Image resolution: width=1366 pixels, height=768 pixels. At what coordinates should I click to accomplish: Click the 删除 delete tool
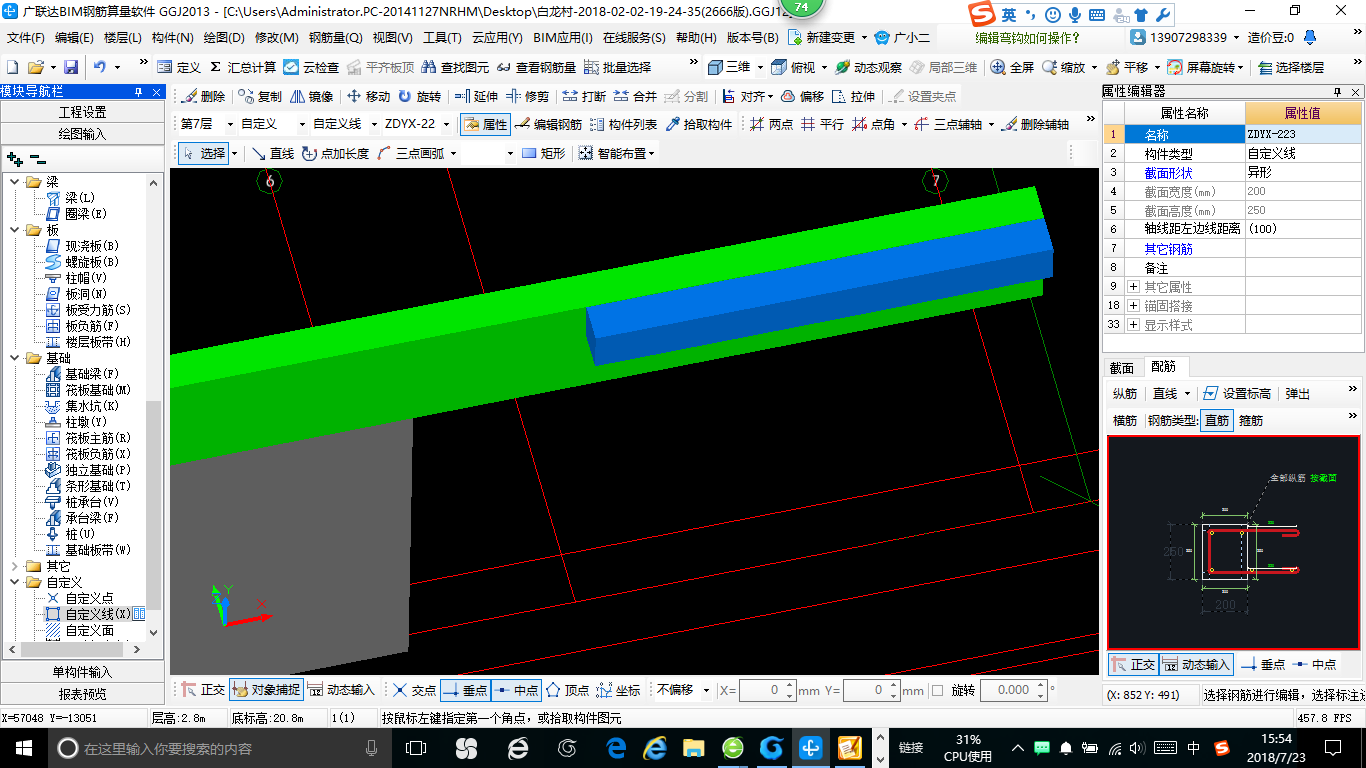(x=203, y=96)
